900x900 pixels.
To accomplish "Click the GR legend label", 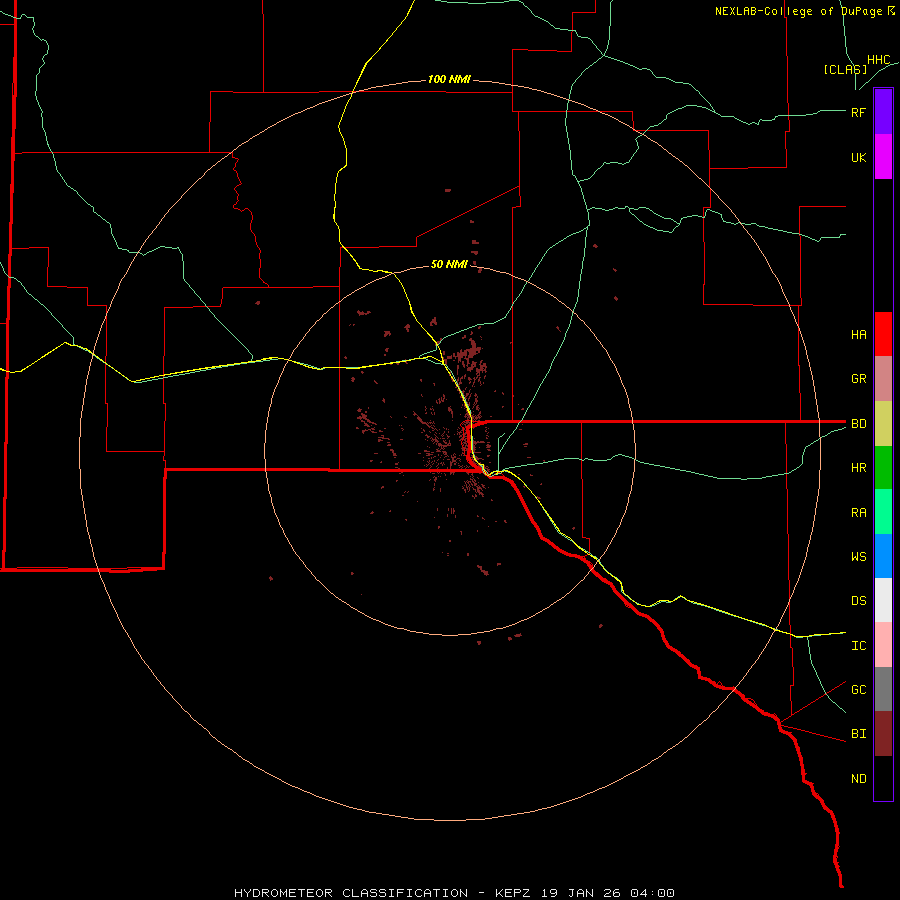I will click(859, 379).
